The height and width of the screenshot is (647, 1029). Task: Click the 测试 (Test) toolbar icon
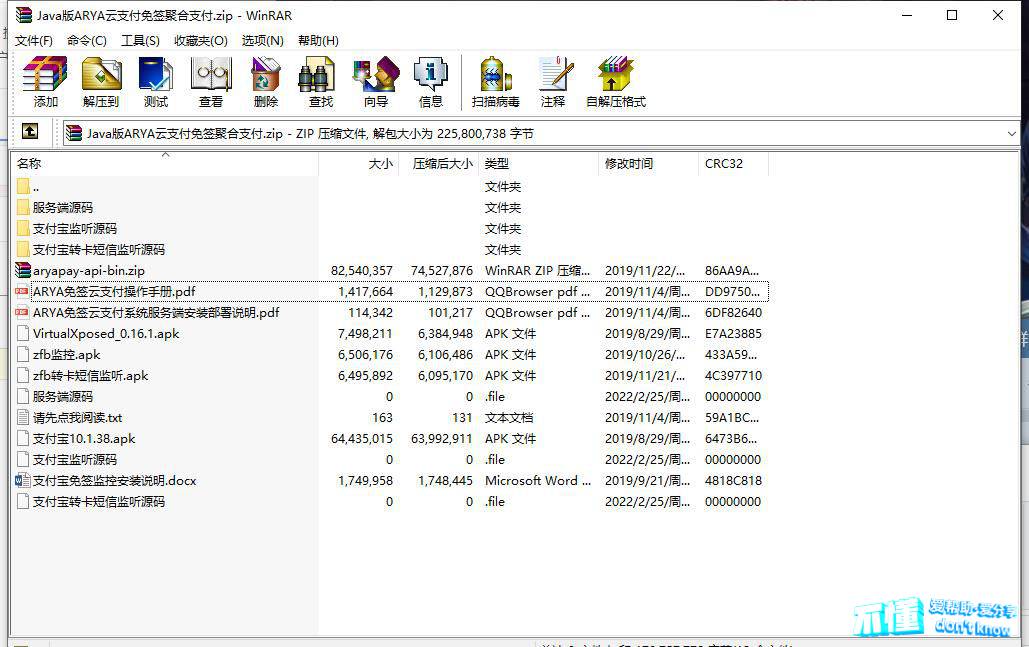click(156, 74)
